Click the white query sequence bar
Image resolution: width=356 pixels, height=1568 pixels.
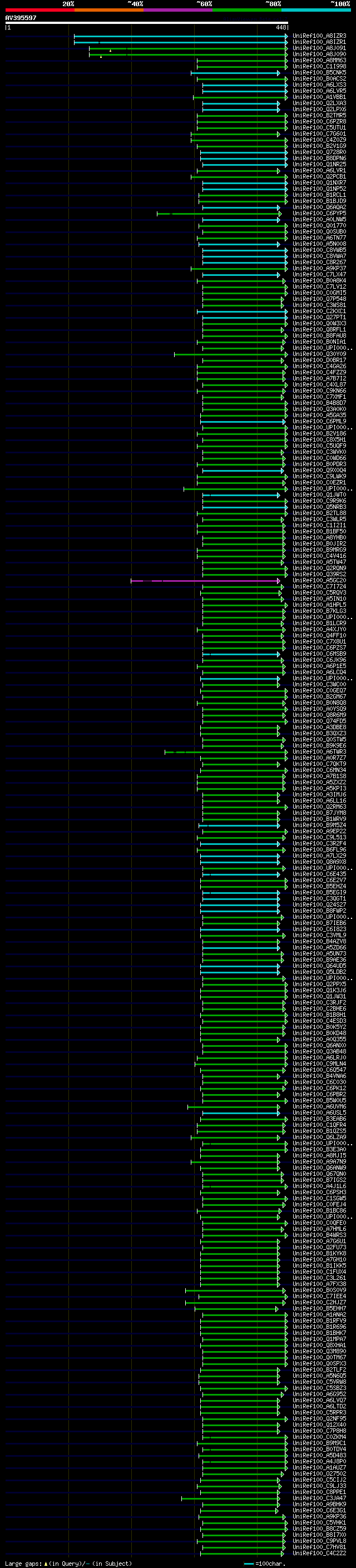(147, 22)
